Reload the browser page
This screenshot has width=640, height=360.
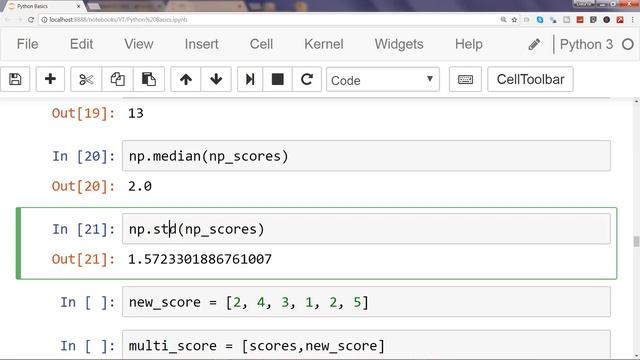(x=31, y=20)
